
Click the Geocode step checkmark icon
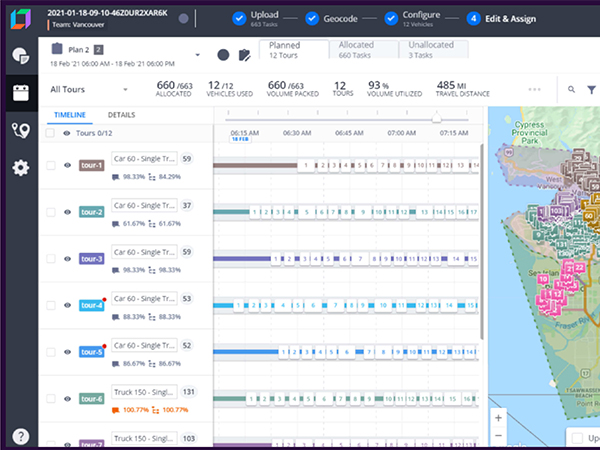pos(312,18)
